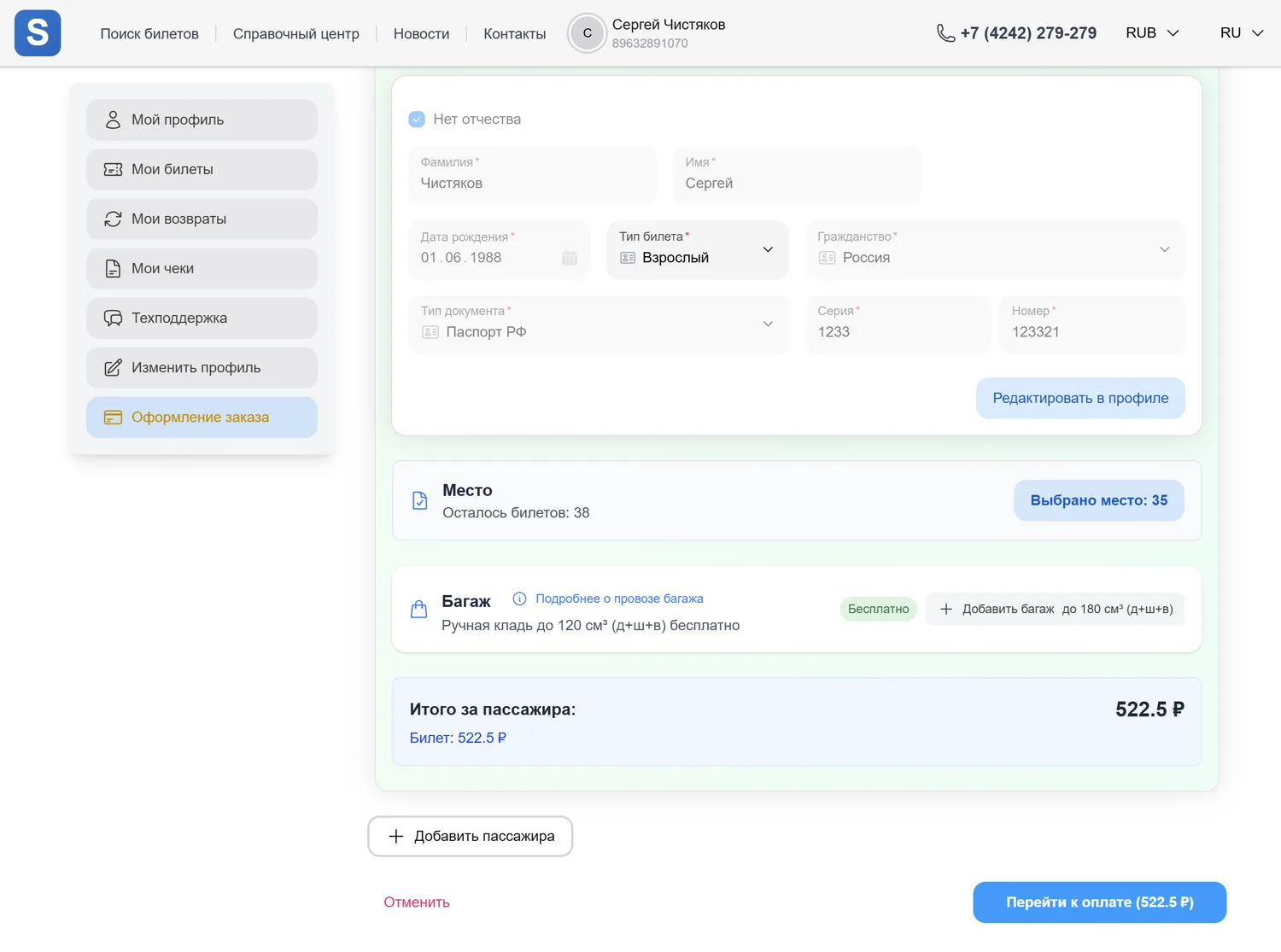Click the info circle icon near baggage details
Screen dimensions: 1281x952
[x=519, y=599]
